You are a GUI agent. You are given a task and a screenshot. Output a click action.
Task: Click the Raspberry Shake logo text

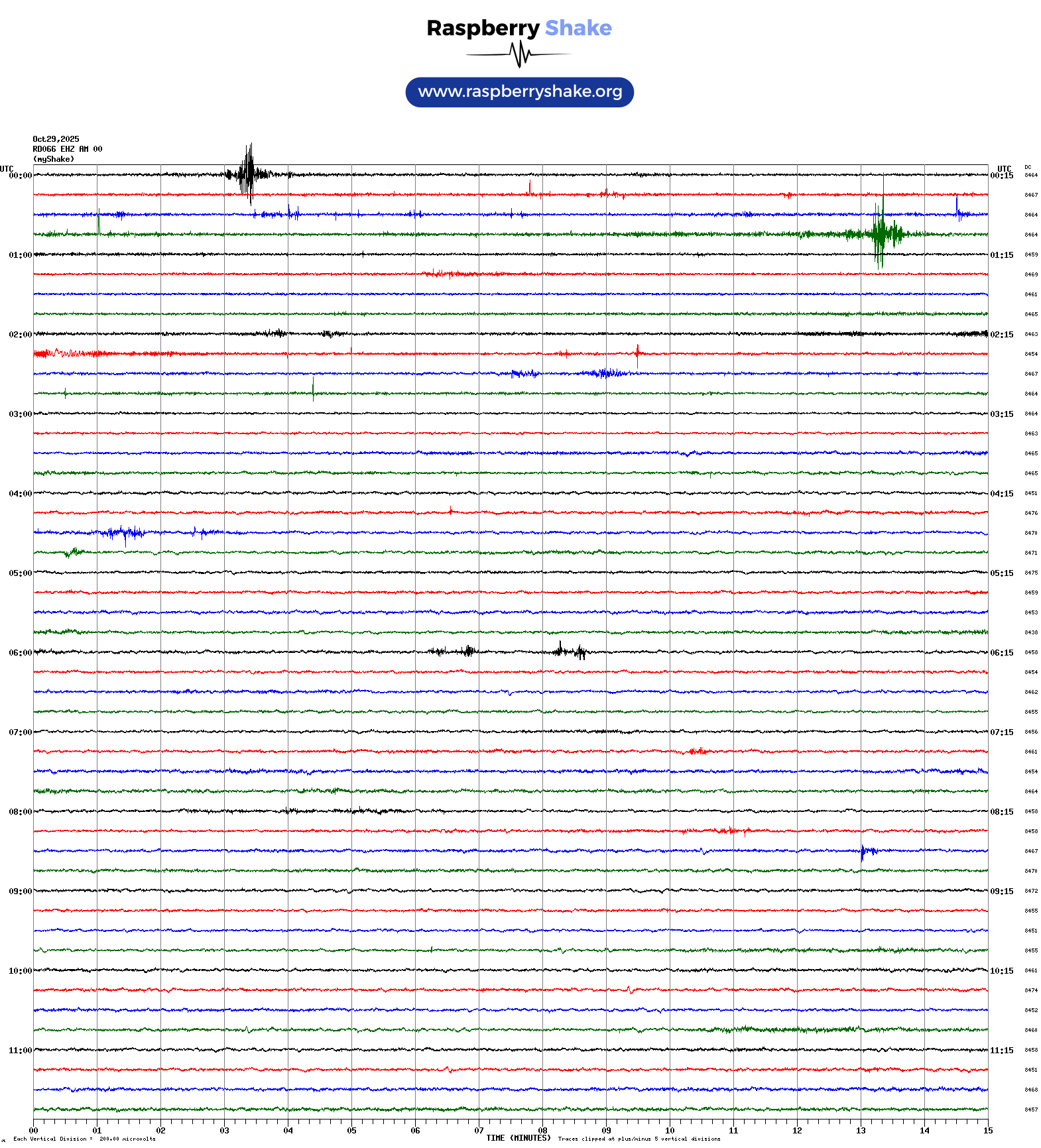[519, 29]
